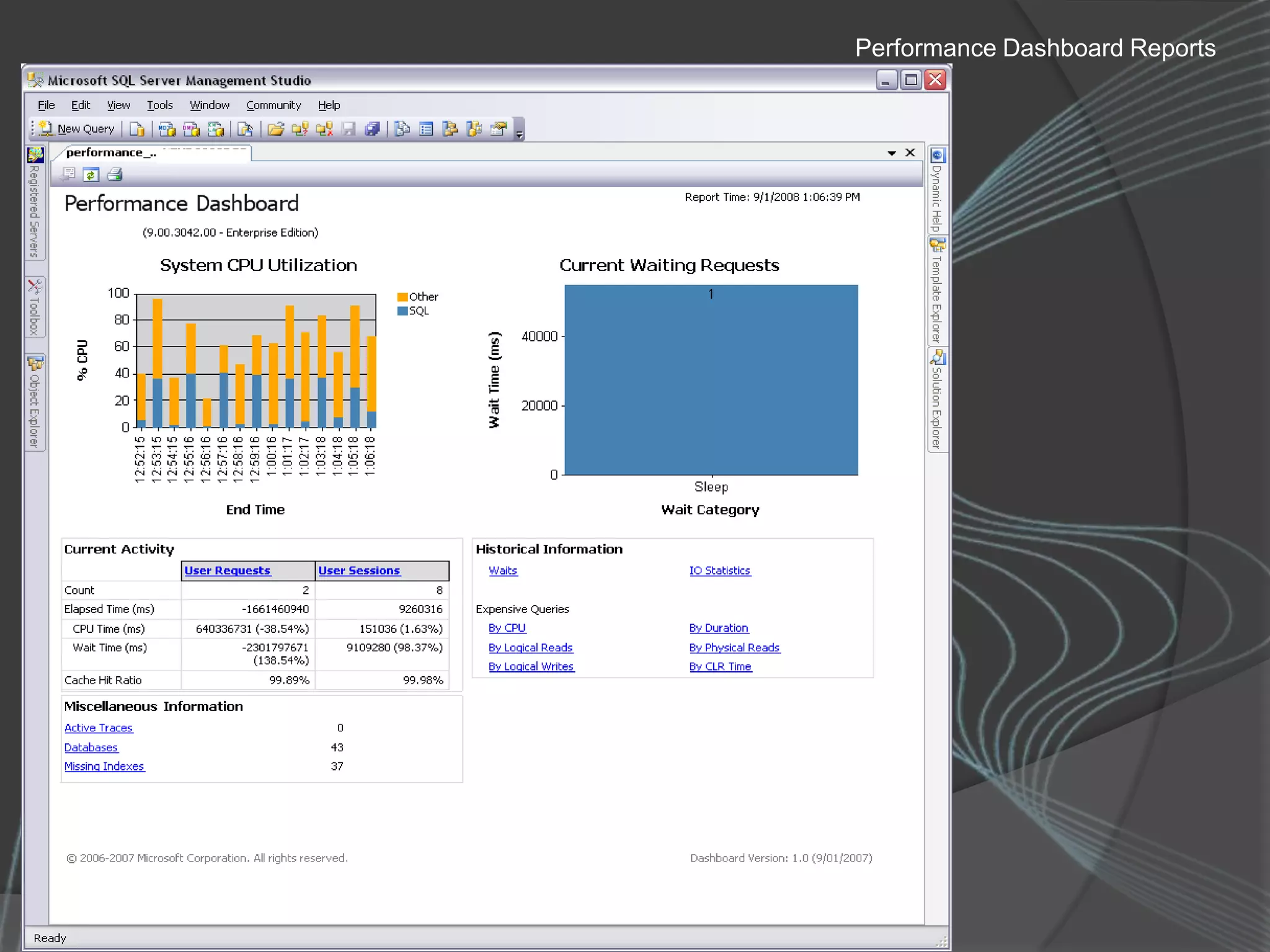
Task: Open the Community menu
Action: pyautogui.click(x=273, y=105)
